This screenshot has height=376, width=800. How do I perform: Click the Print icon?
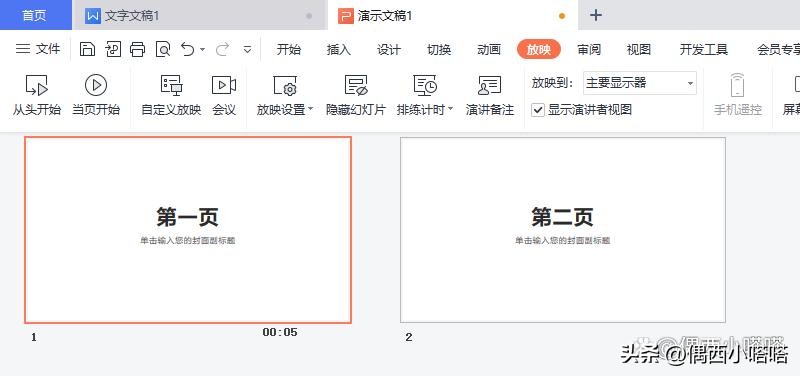click(x=137, y=49)
